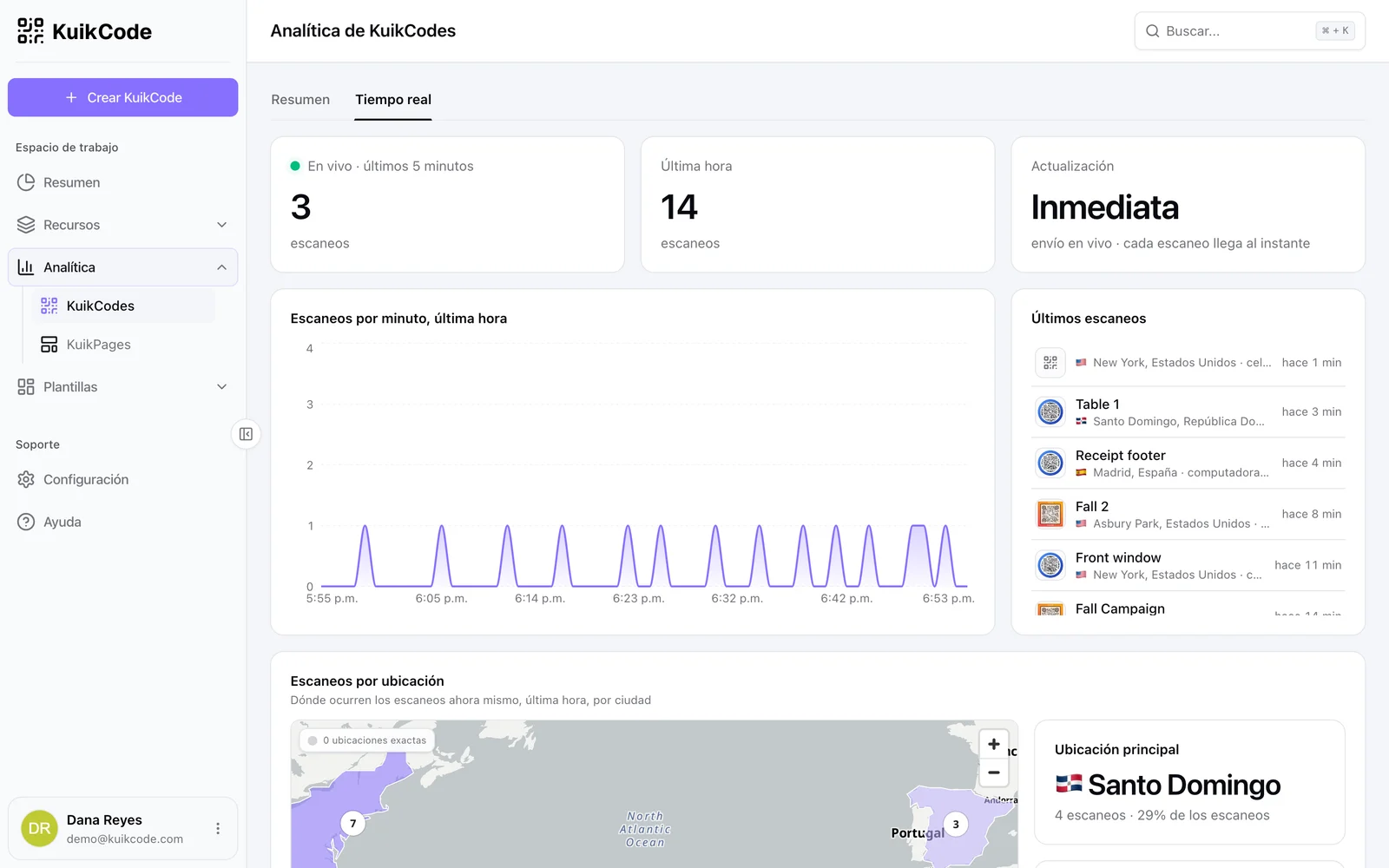Click the KuikCodes QR icon in sidebar
This screenshot has width=1389, height=868.
(49, 306)
